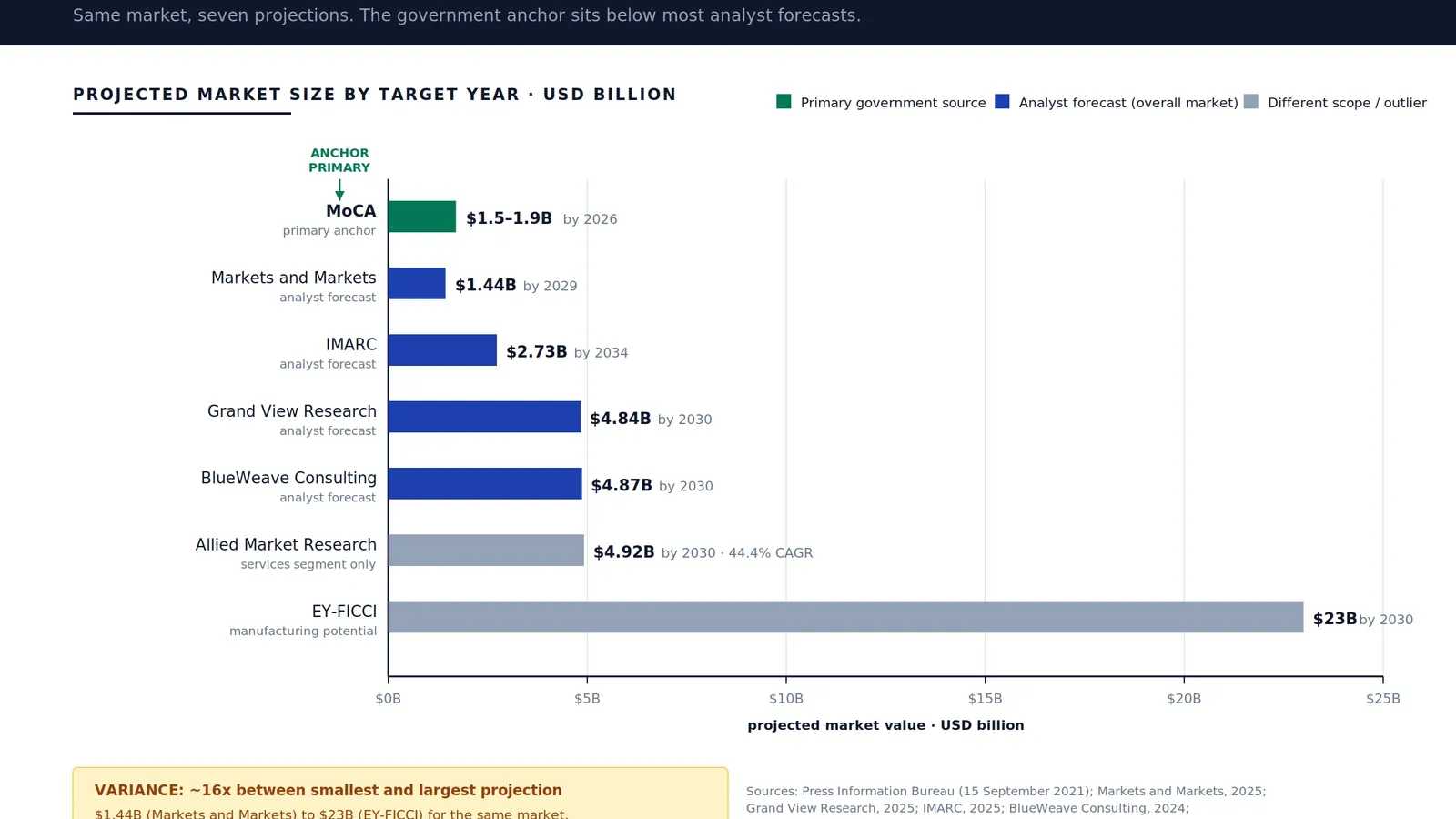Click 'analyst forecast' under IMARC
This screenshot has width=1456, height=819.
click(x=328, y=364)
